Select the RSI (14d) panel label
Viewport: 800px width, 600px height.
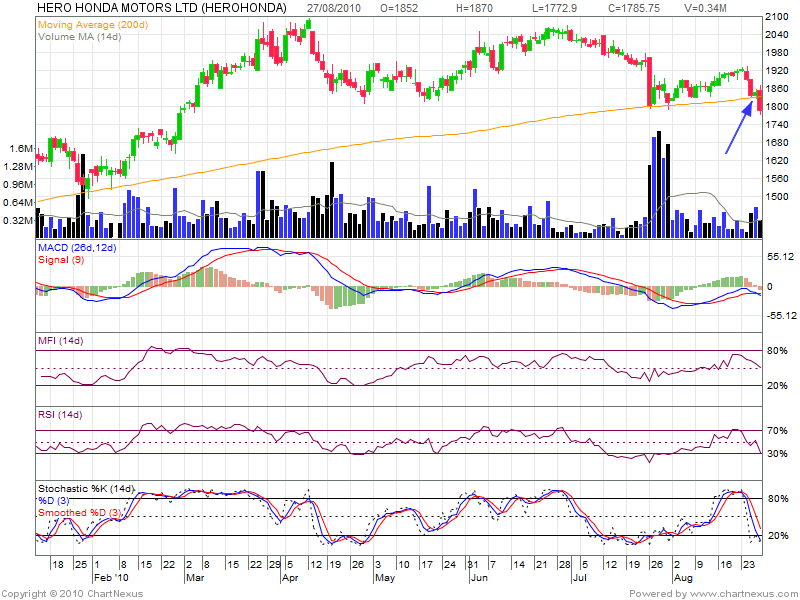pyautogui.click(x=60, y=414)
